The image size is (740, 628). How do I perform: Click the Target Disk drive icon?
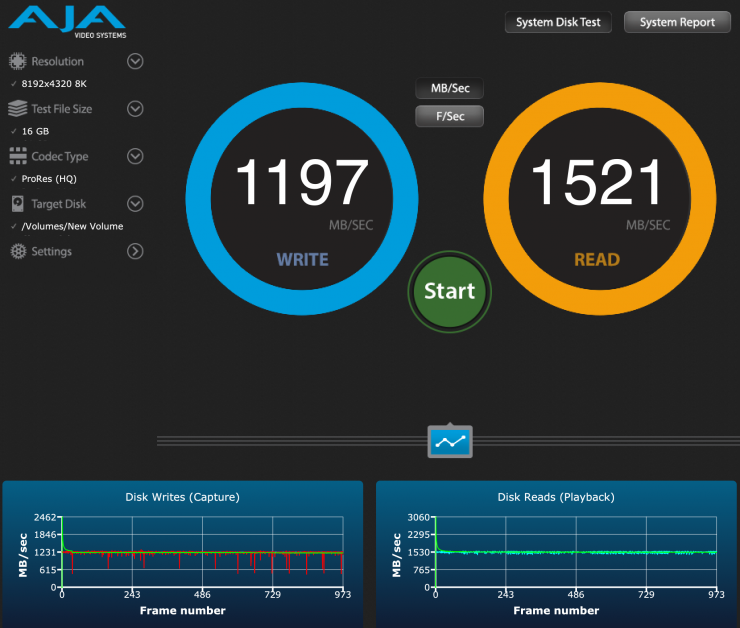17,204
